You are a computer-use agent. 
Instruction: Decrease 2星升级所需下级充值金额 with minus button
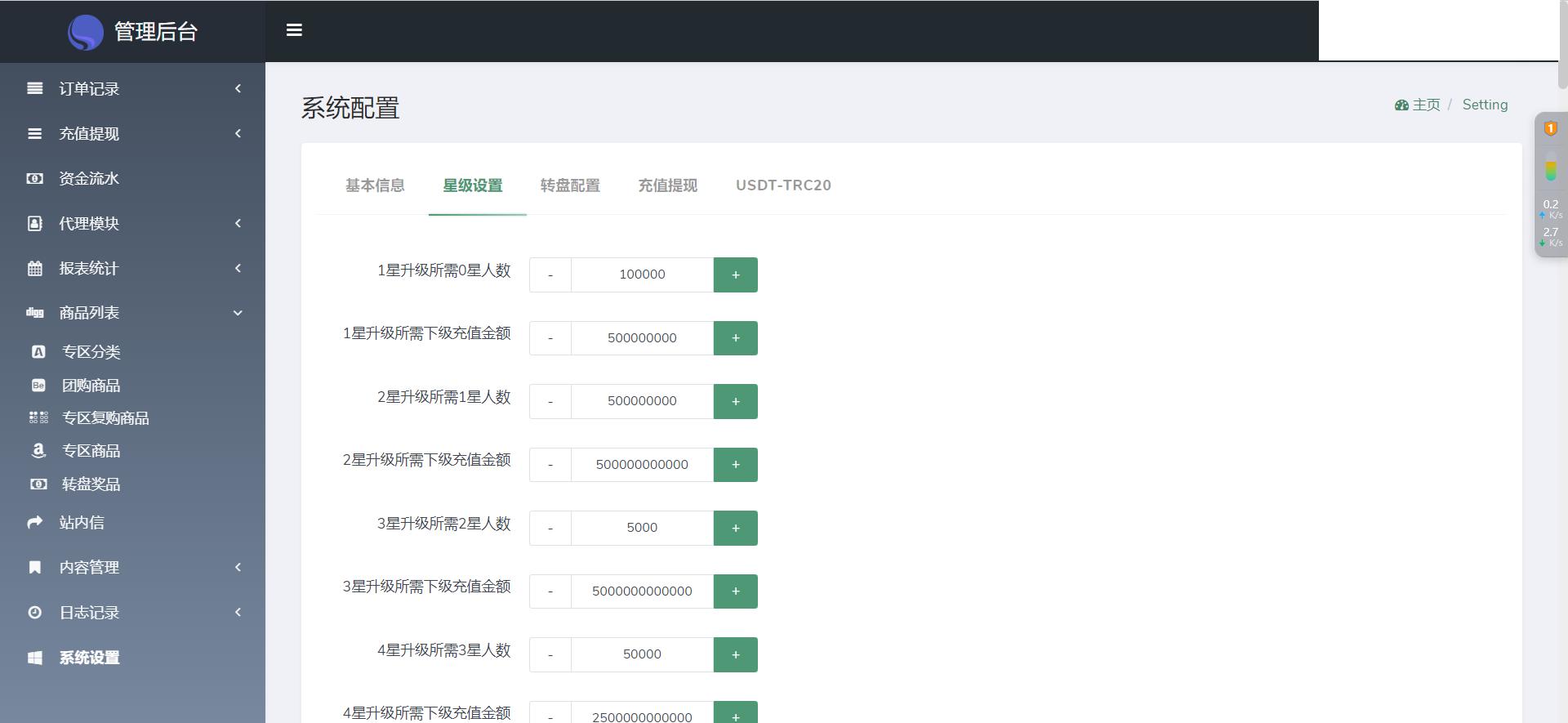coord(550,465)
